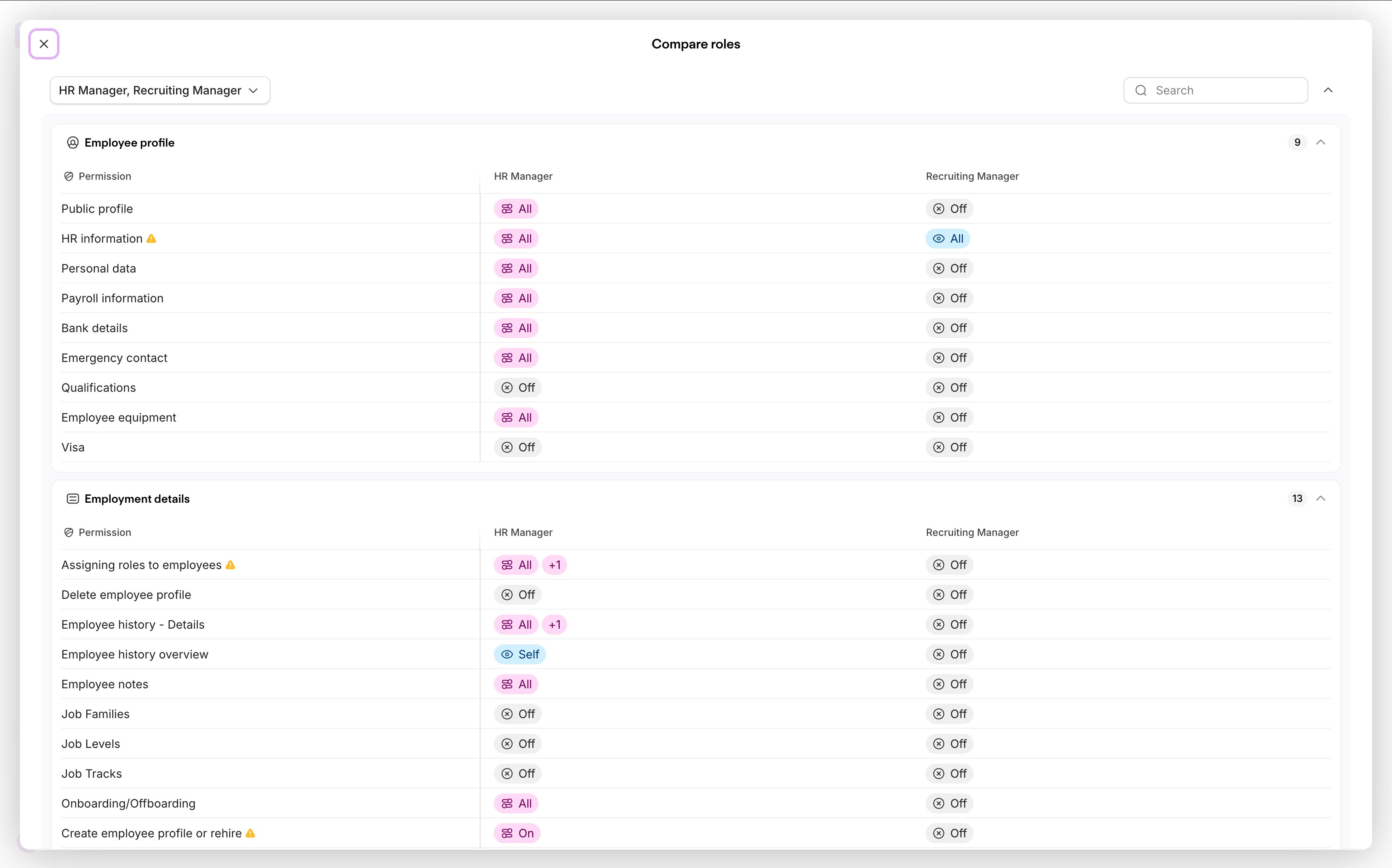The height and width of the screenshot is (868, 1392).
Task: Click the warning icon next to Assigning roles to employees
Action: [230, 565]
